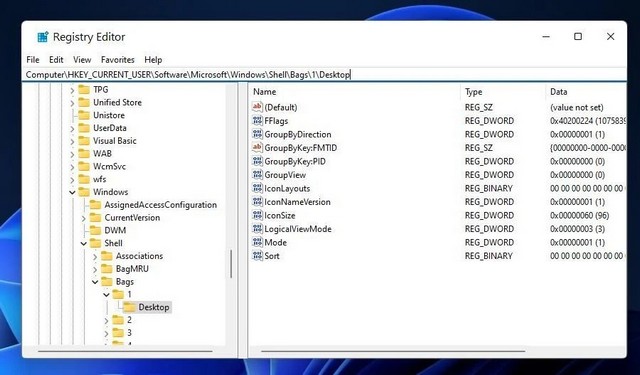Image resolution: width=640 pixels, height=375 pixels.
Task: Click the FFlags DWORD value icon
Action: click(257, 120)
